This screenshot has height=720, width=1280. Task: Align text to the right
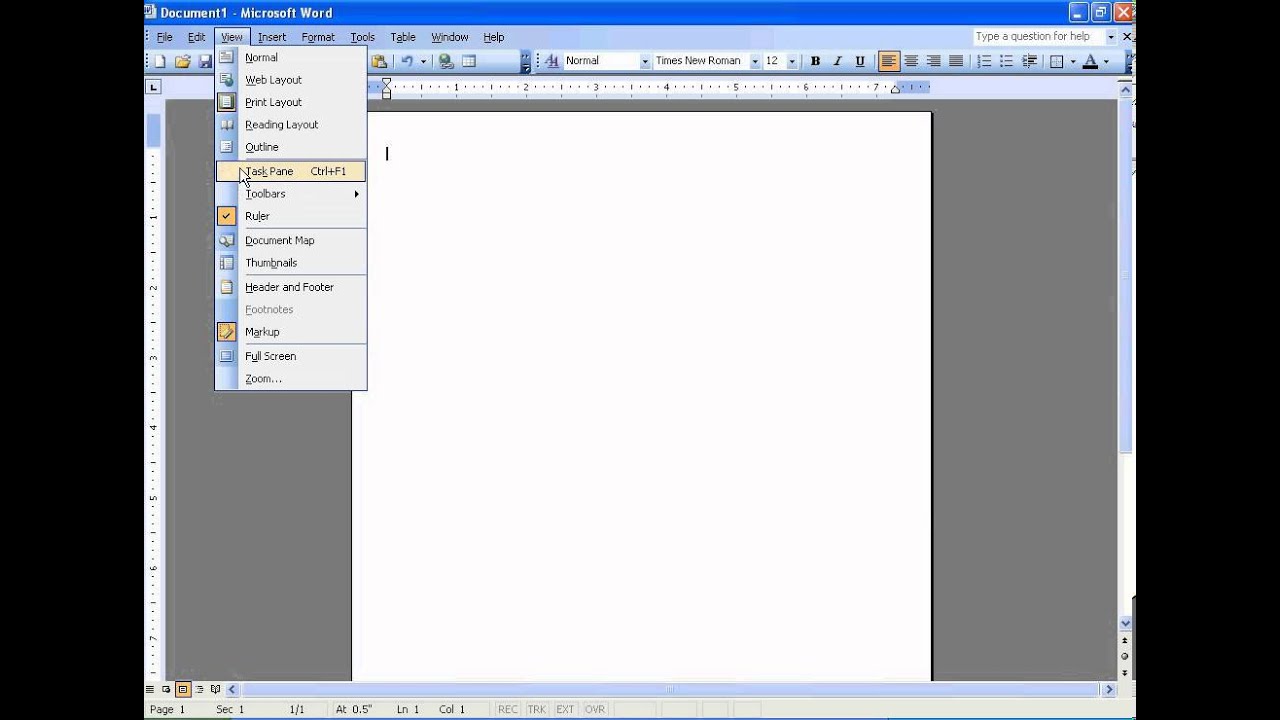coord(933,61)
